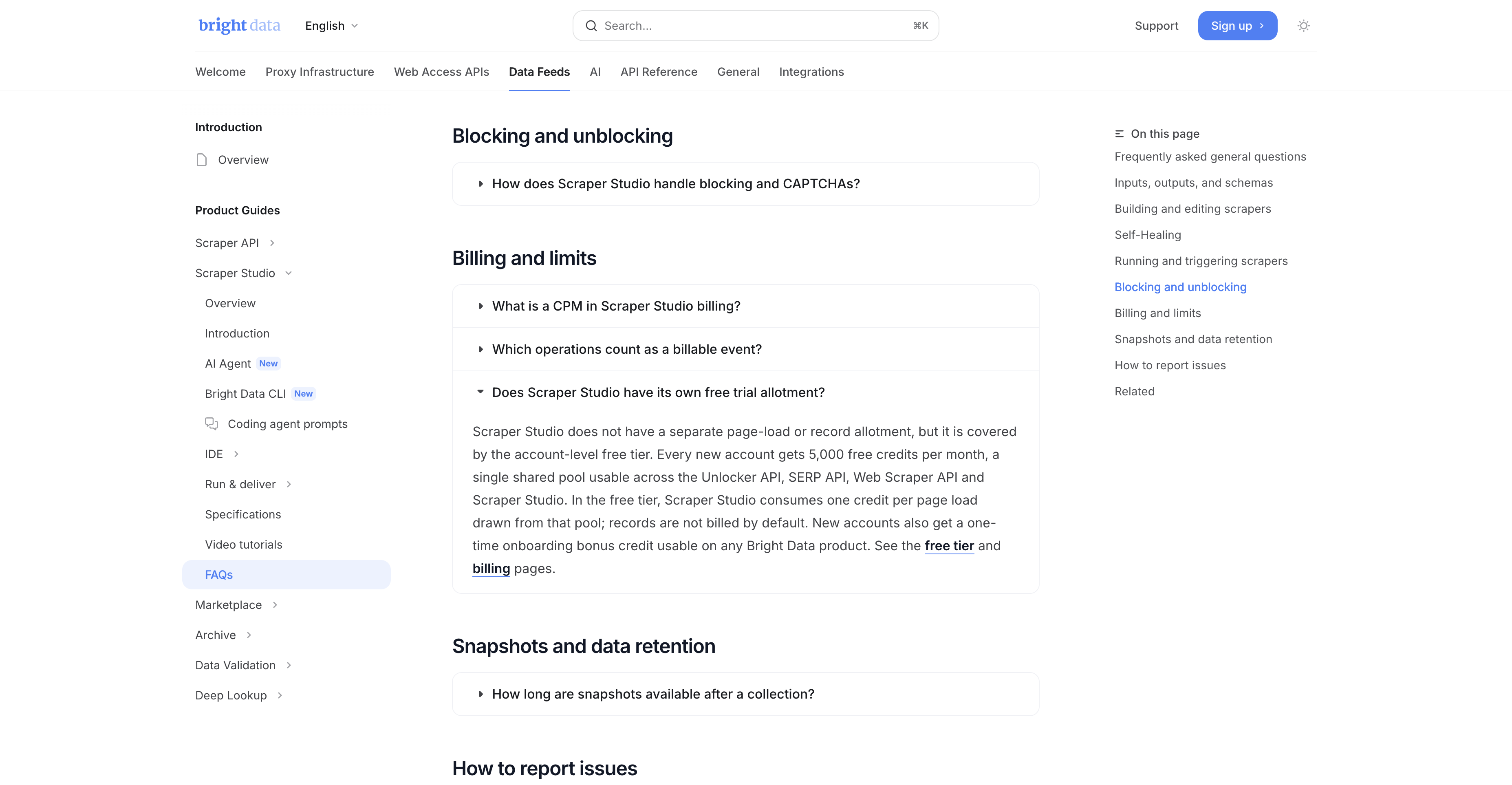The image size is (1512, 785).
Task: Toggle the light/dark theme sun icon
Action: coord(1303,26)
